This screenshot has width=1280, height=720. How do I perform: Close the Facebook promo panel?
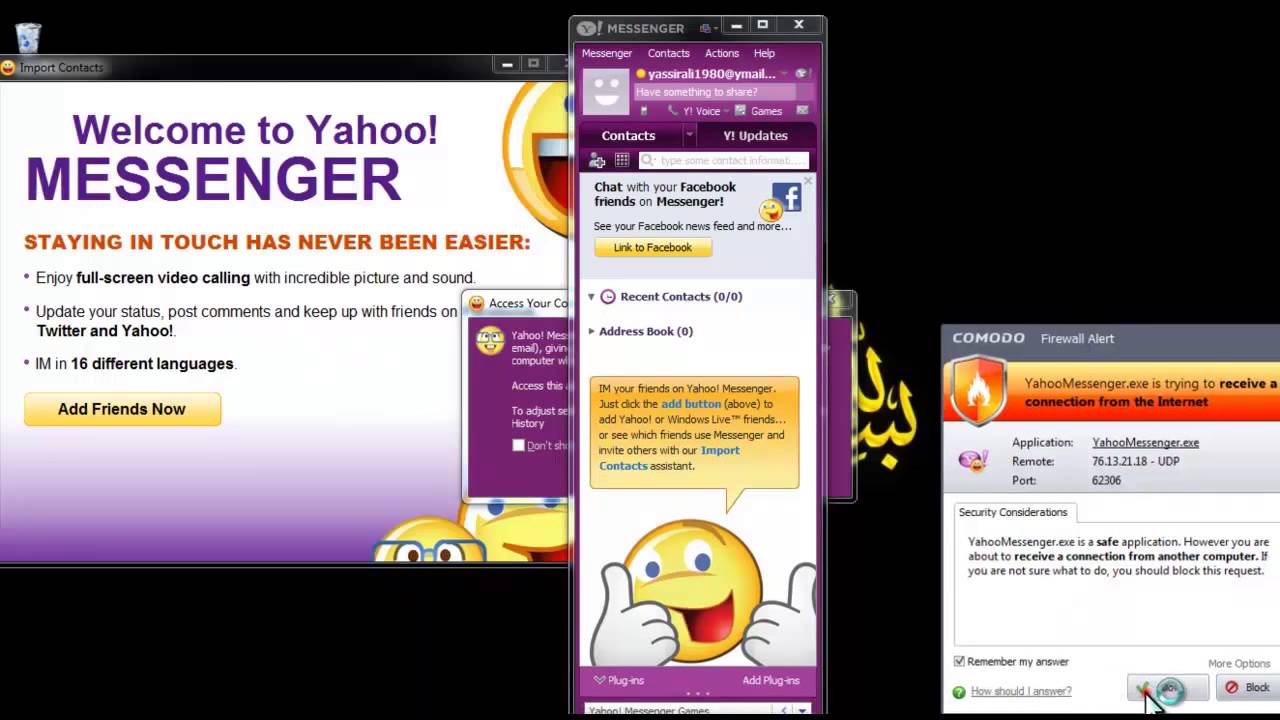808,181
